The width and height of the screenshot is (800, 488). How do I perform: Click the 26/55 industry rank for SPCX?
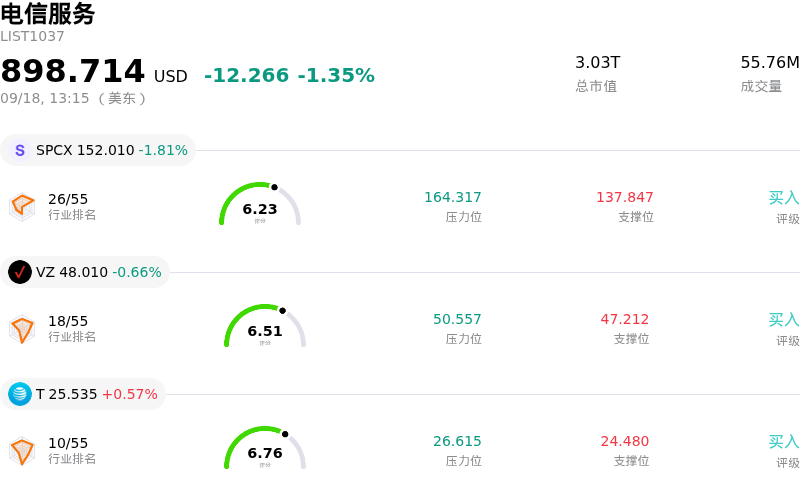[x=68, y=199]
